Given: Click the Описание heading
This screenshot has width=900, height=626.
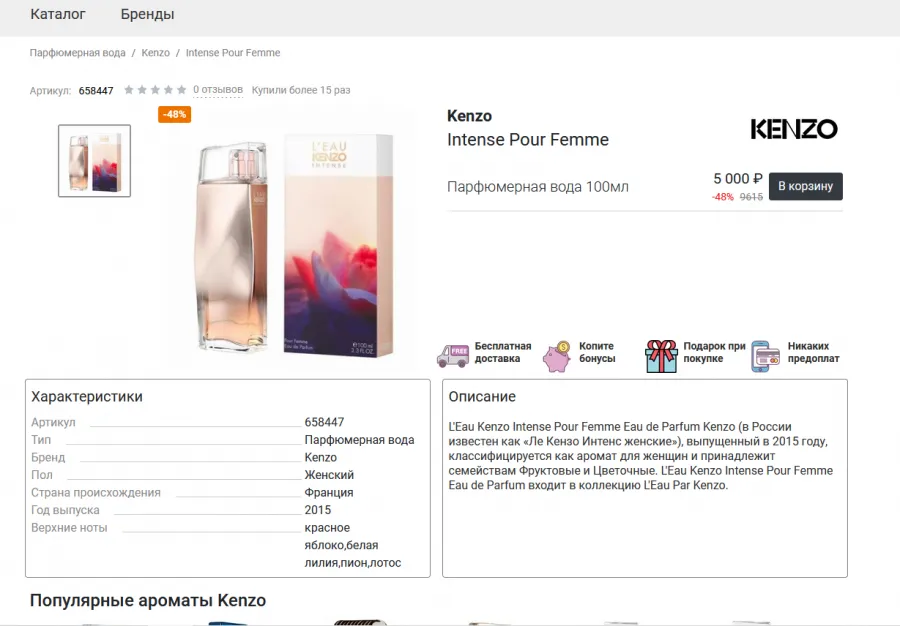Looking at the screenshot, I should click(482, 396).
